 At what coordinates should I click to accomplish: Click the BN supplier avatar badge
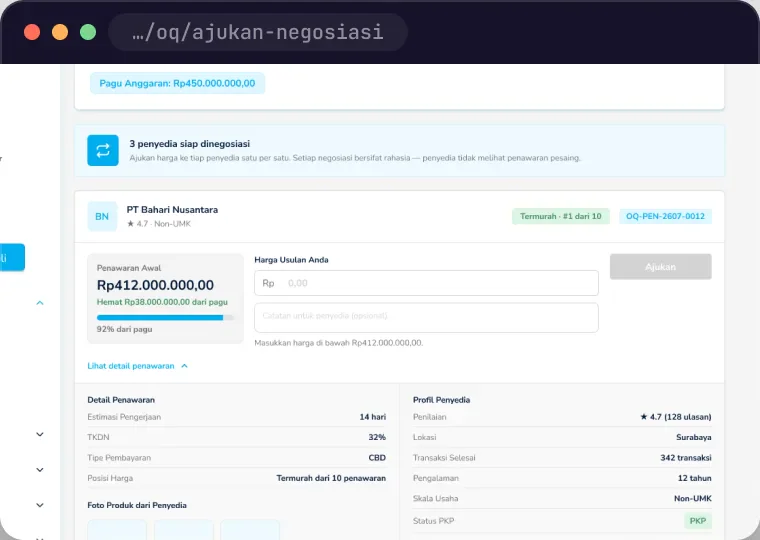tap(102, 216)
